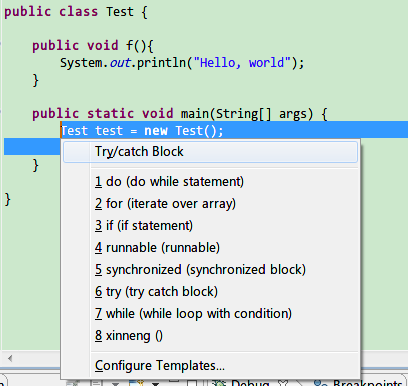408x386 pixels.
Task: Click the 'static' keyword in main declaration
Action: [x=110, y=114]
